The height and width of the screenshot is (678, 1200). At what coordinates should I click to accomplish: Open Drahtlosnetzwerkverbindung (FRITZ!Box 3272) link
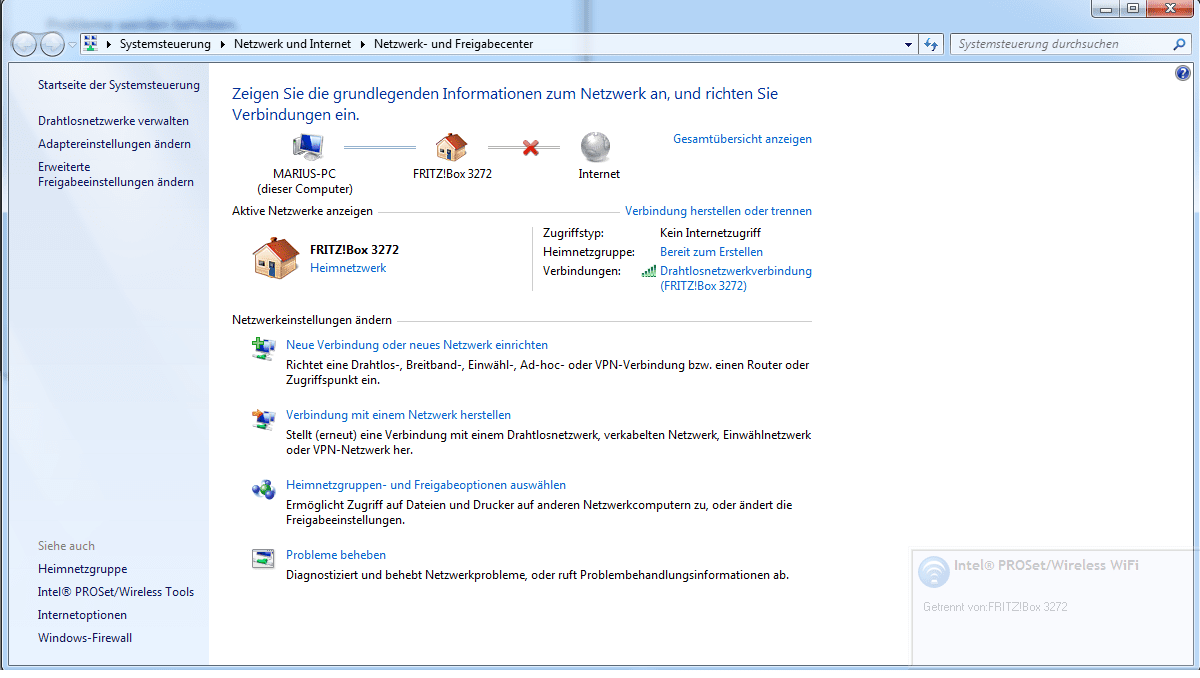[x=736, y=278]
